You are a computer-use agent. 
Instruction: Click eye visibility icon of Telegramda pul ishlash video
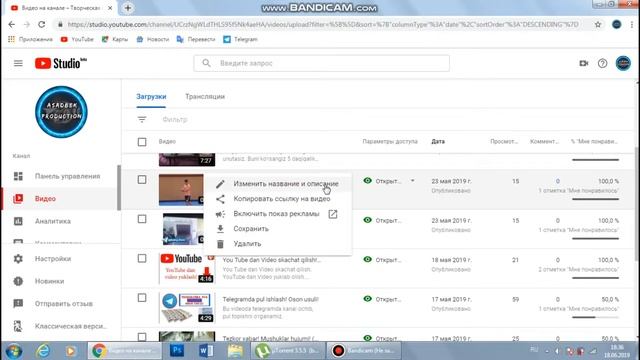[x=368, y=299]
